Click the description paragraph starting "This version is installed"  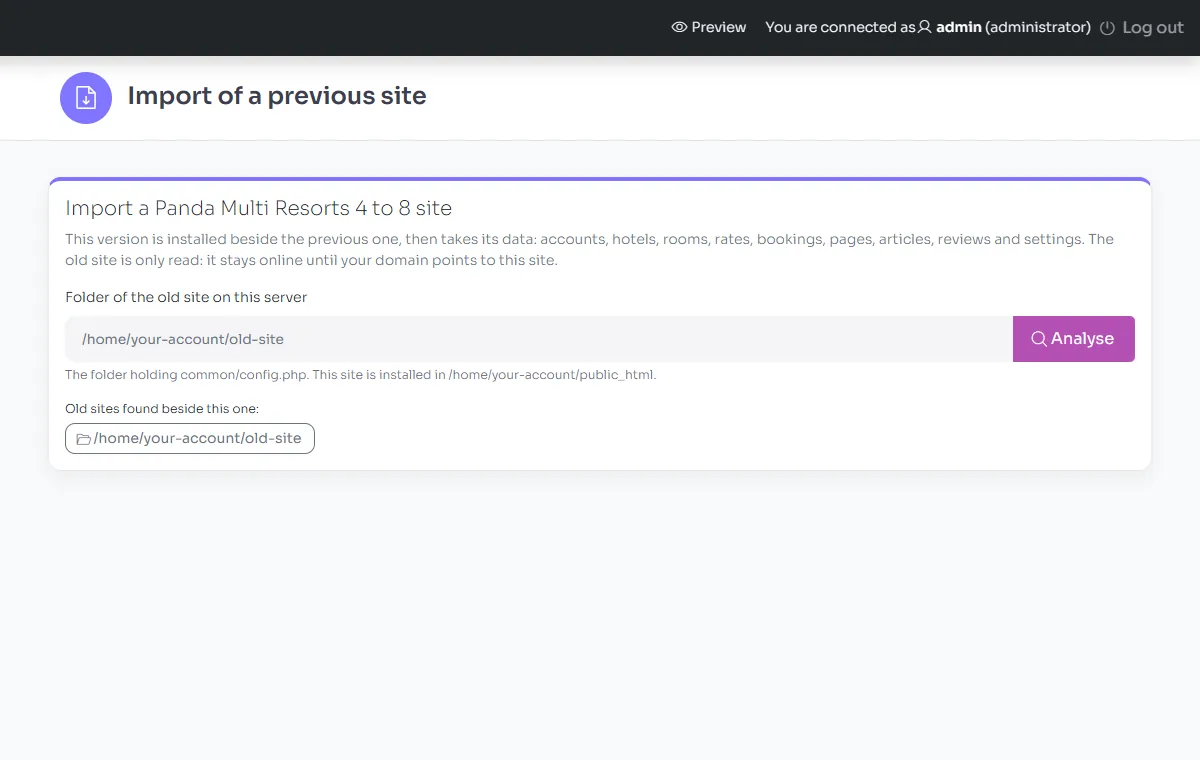click(589, 250)
